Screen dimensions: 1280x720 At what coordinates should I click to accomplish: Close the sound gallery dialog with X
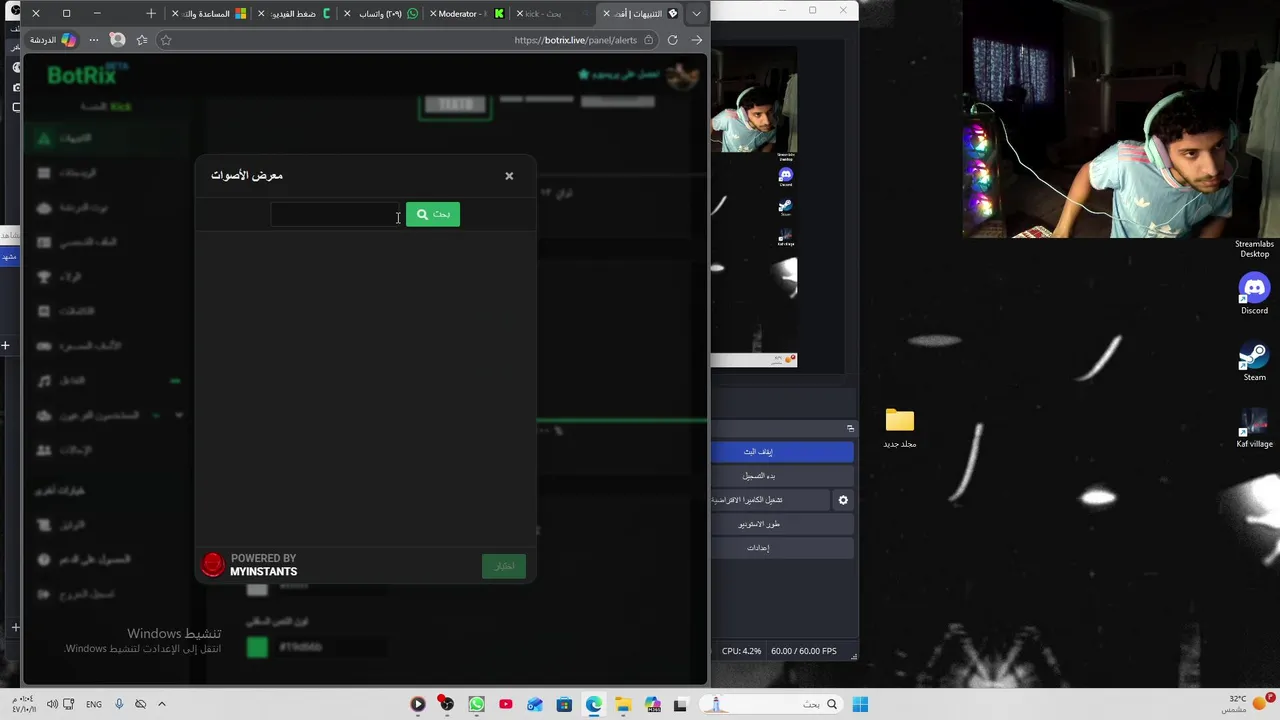click(x=509, y=176)
